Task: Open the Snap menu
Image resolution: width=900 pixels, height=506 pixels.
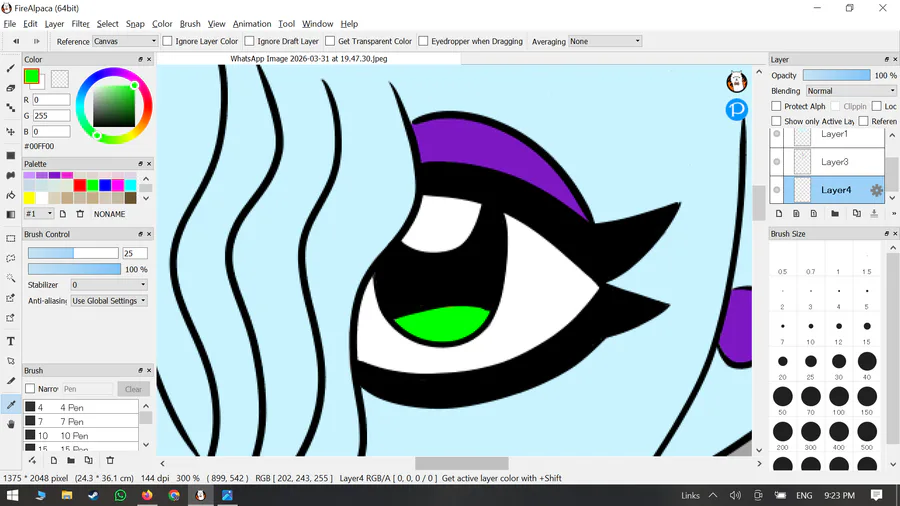Action: [135, 24]
